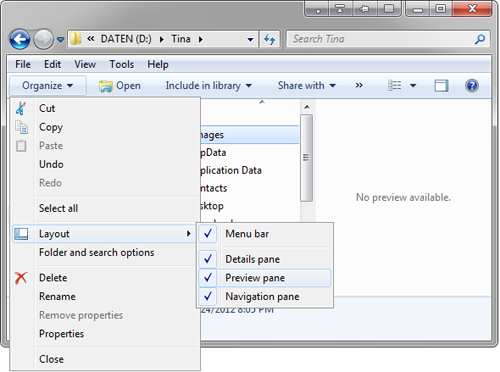Image resolution: width=500 pixels, height=372 pixels.
Task: Open the Include in library dropdown
Action: (x=209, y=86)
